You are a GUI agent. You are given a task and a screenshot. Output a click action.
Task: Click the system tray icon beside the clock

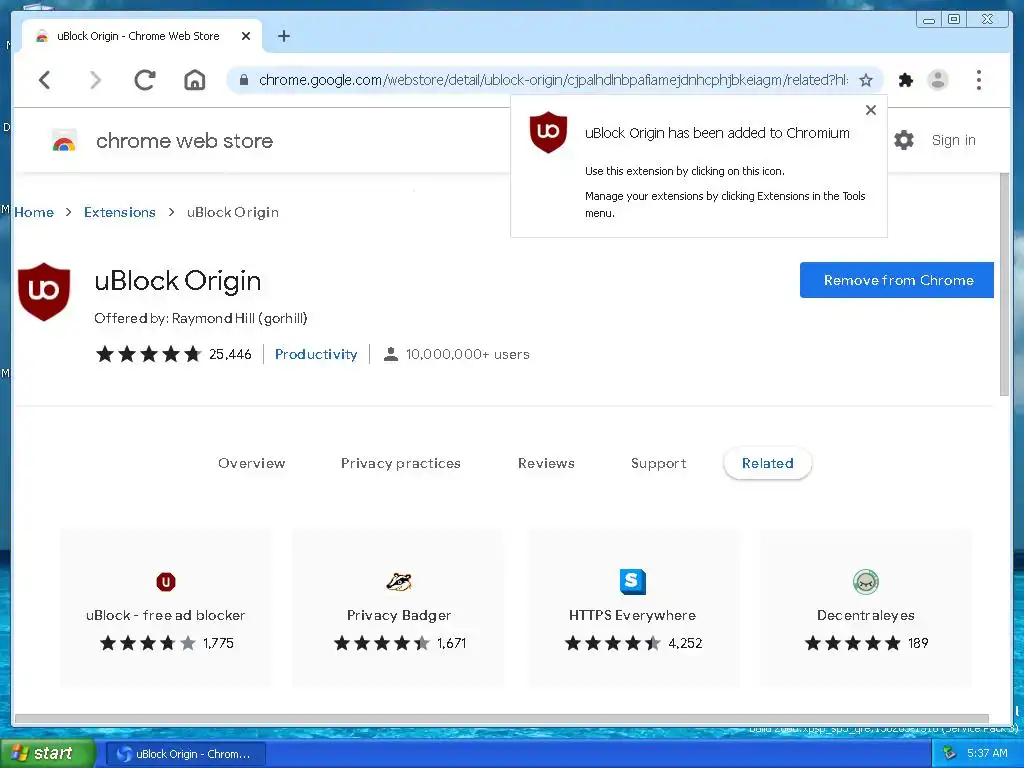click(x=950, y=754)
